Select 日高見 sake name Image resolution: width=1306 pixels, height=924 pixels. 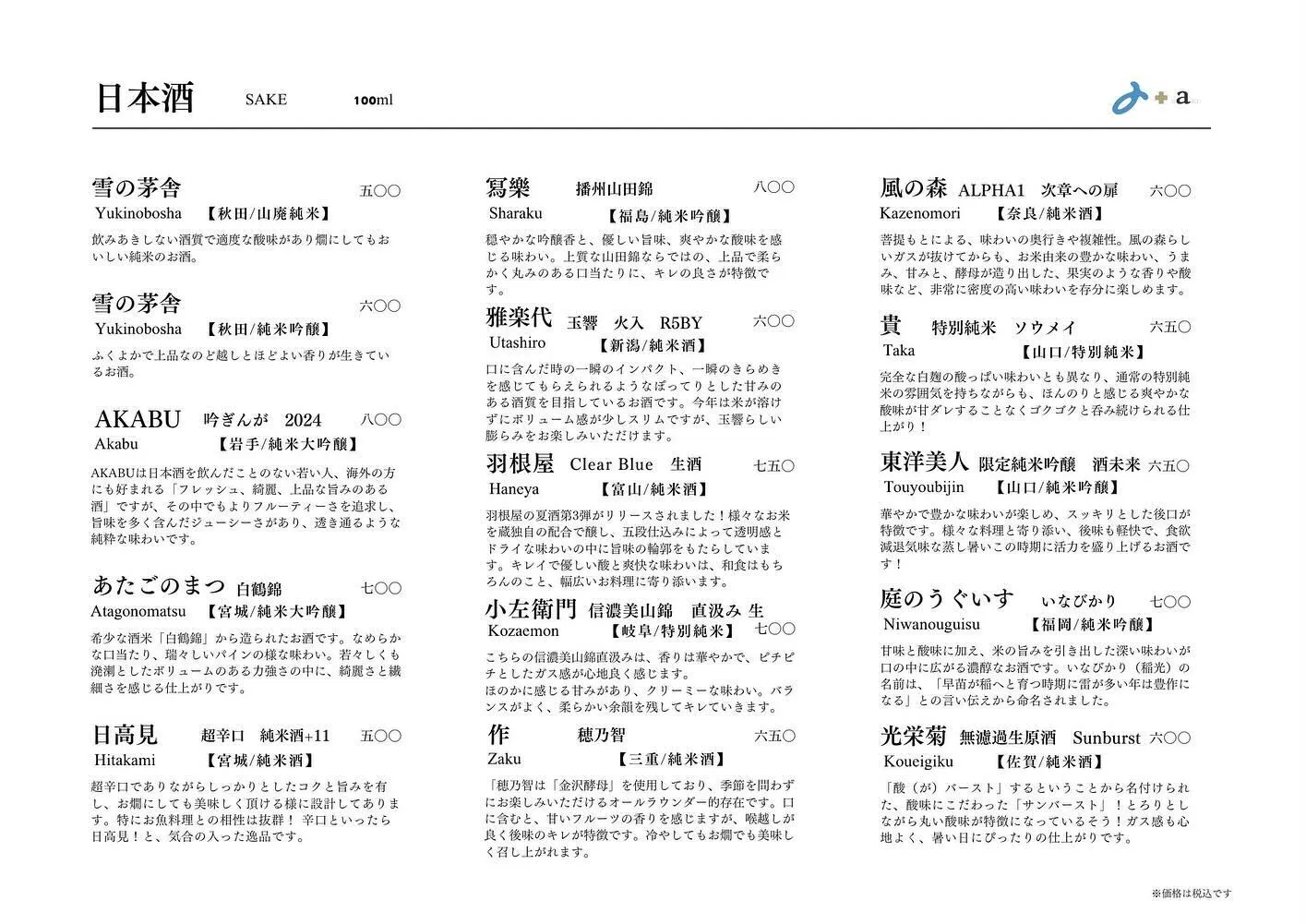click(125, 735)
